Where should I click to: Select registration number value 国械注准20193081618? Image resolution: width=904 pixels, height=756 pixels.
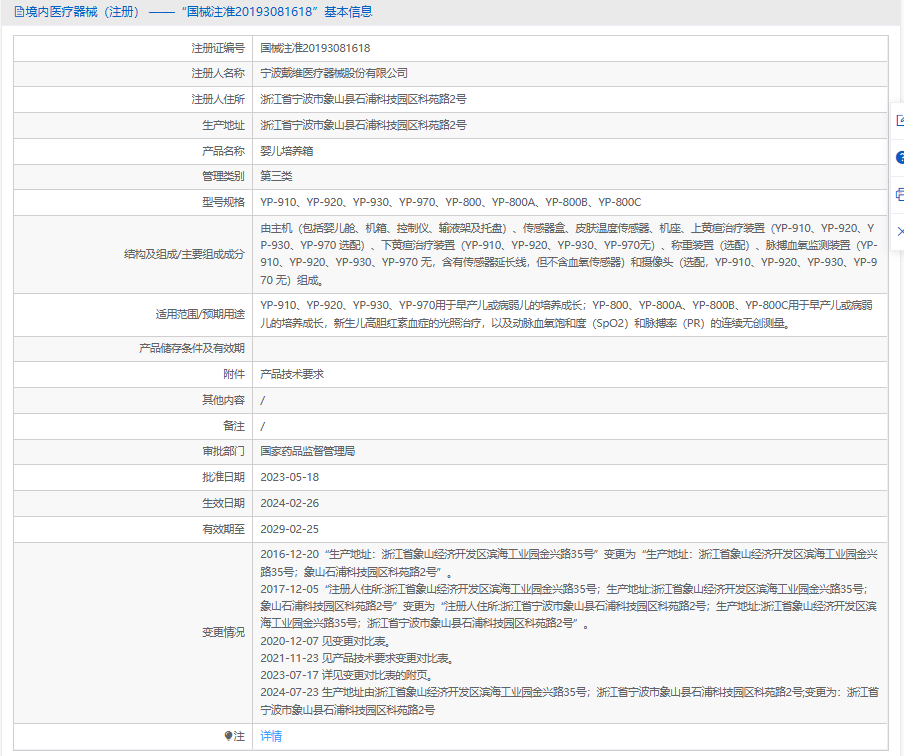(x=315, y=48)
